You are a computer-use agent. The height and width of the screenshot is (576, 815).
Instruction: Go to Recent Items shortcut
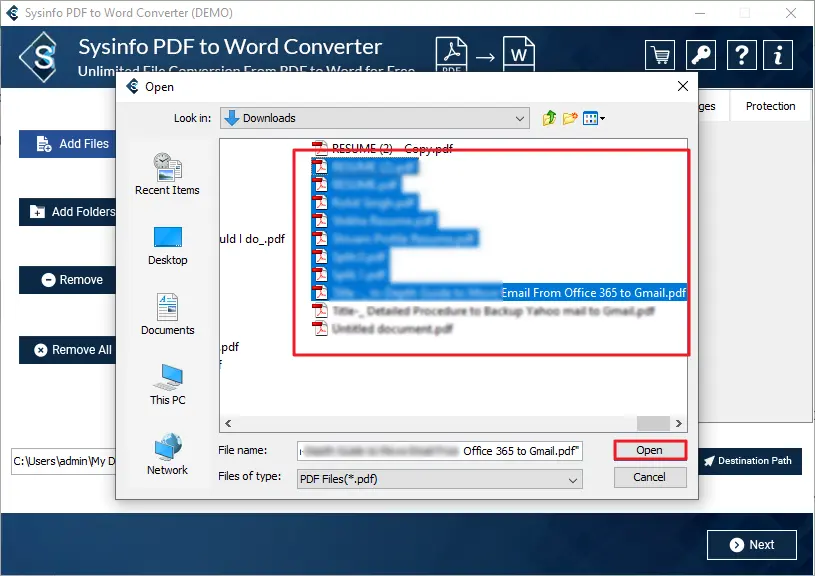(167, 175)
